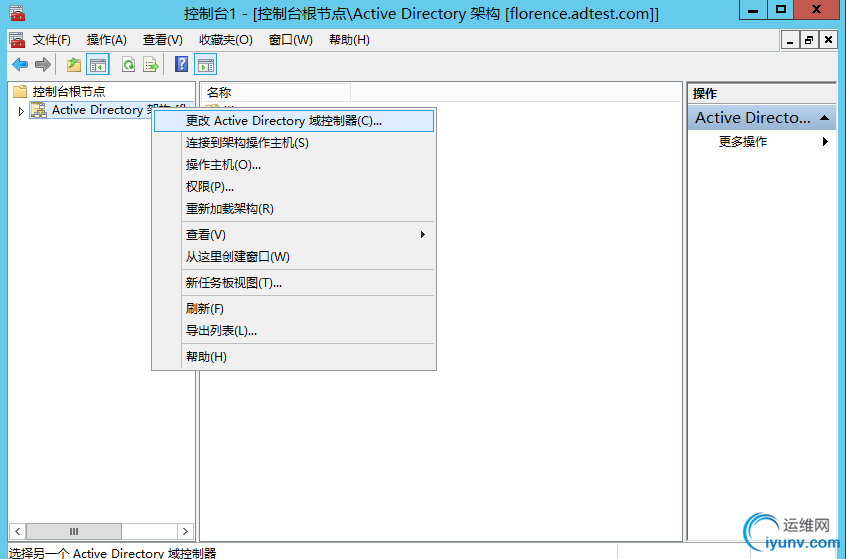Select the 控制台根节点 tree item
Image resolution: width=846 pixels, height=559 pixels.
(x=69, y=92)
